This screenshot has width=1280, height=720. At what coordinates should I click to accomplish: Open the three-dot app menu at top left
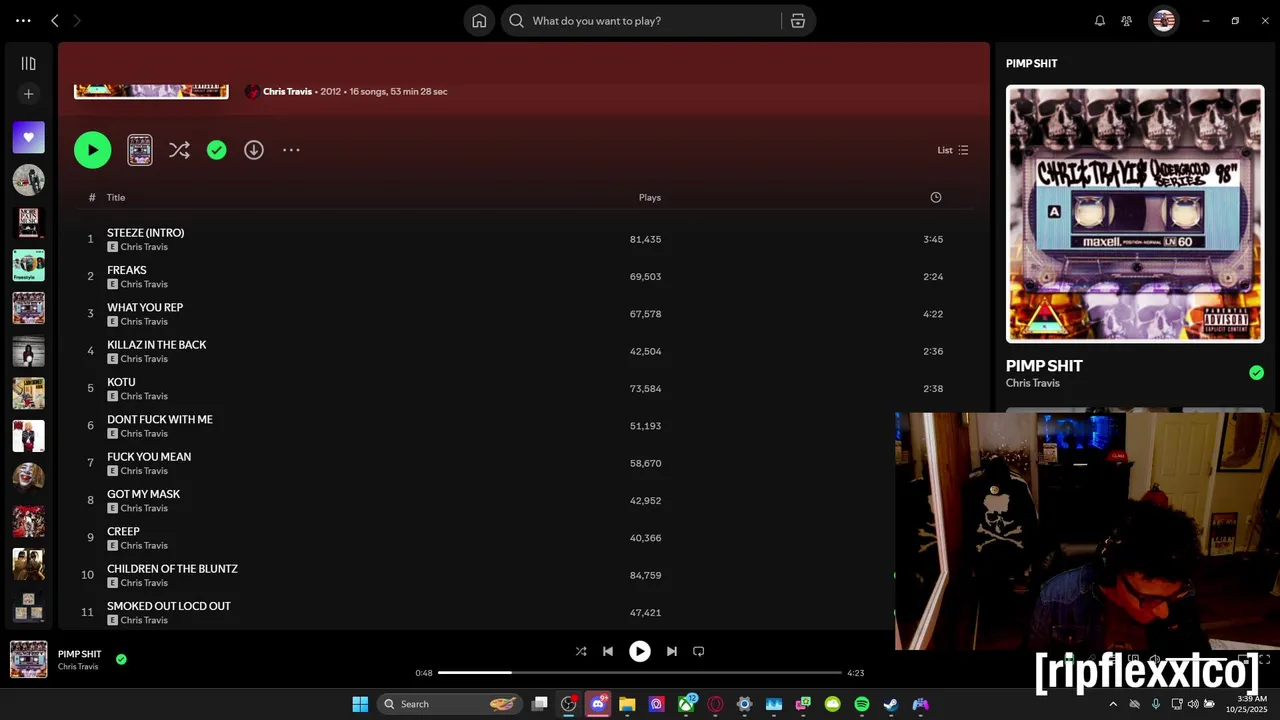pyautogui.click(x=23, y=20)
